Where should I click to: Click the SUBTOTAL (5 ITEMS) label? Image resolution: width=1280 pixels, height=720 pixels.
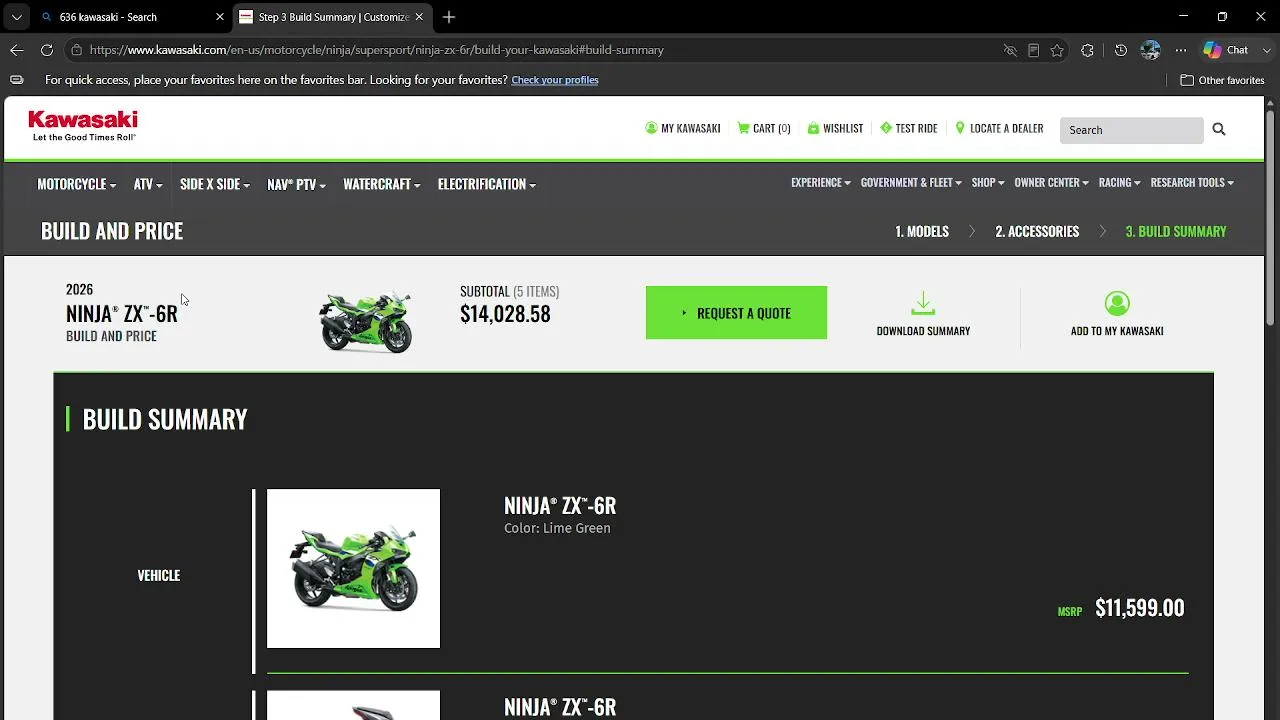[x=509, y=291]
